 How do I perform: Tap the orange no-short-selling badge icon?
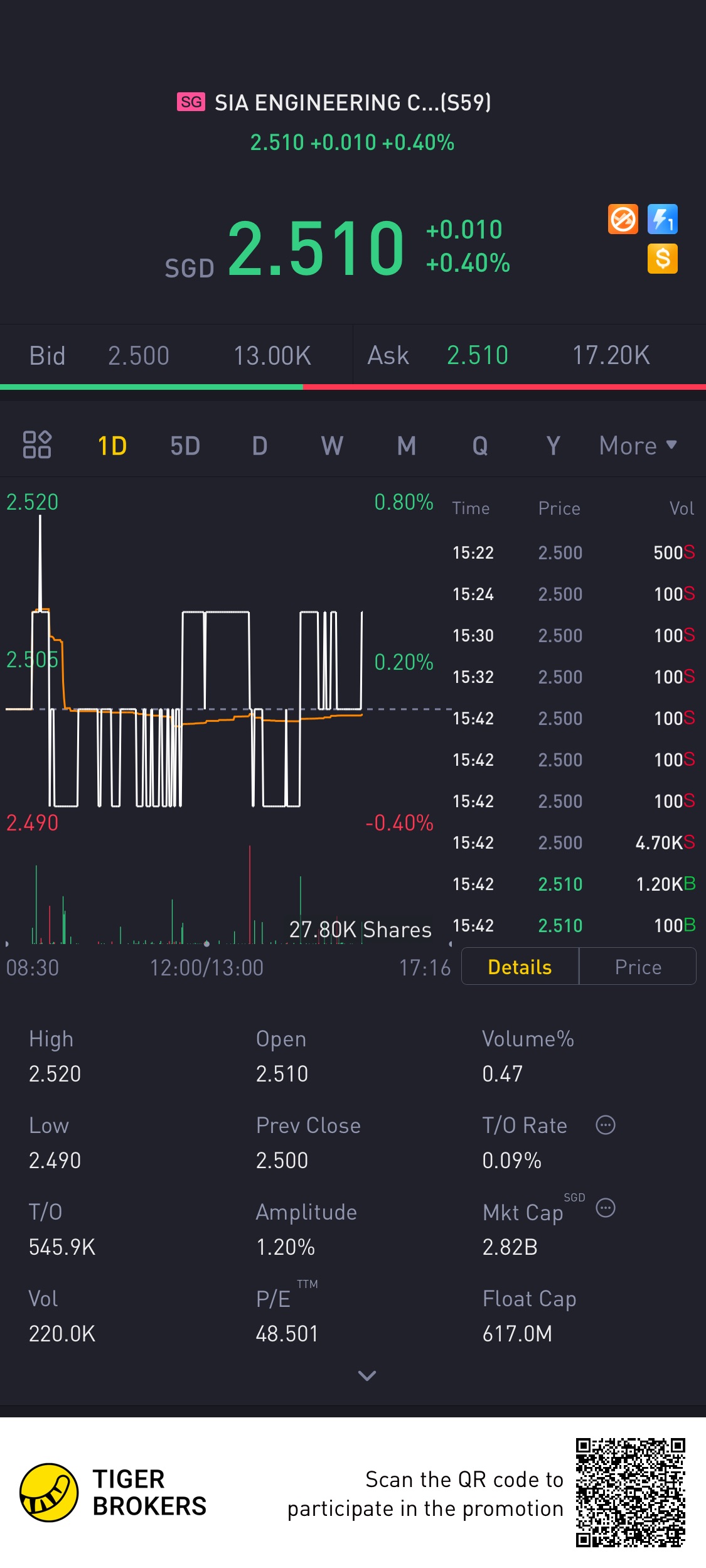pyautogui.click(x=623, y=220)
